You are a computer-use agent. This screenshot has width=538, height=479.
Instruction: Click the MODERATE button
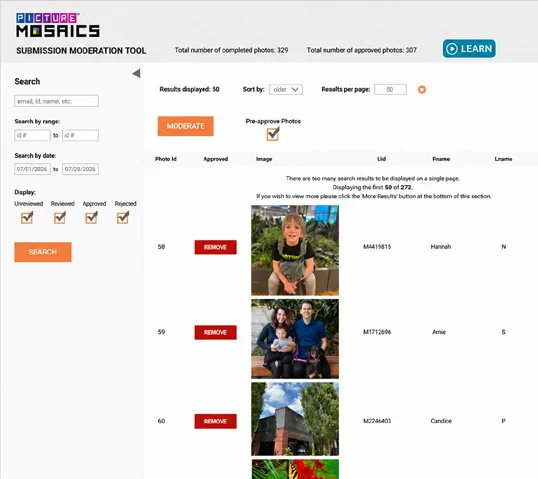click(186, 126)
